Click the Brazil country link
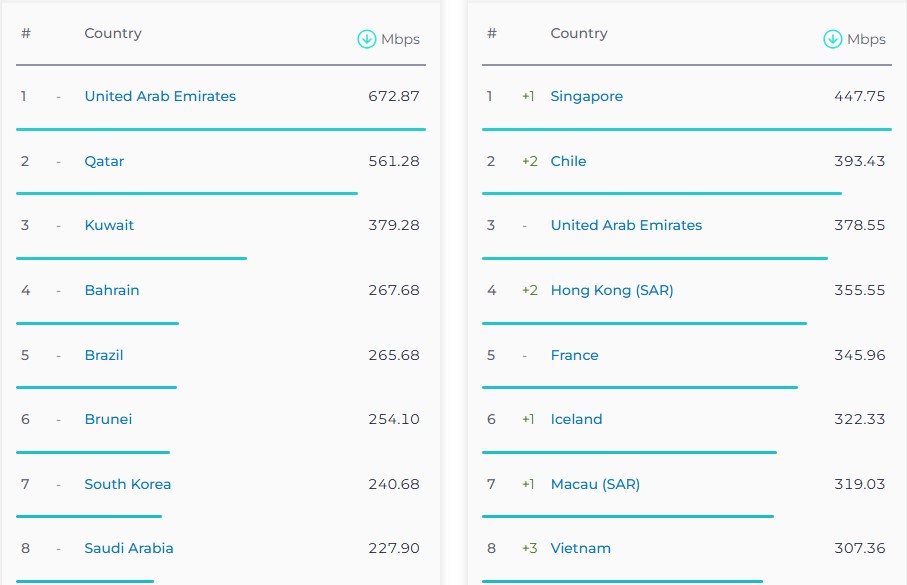 tap(104, 355)
